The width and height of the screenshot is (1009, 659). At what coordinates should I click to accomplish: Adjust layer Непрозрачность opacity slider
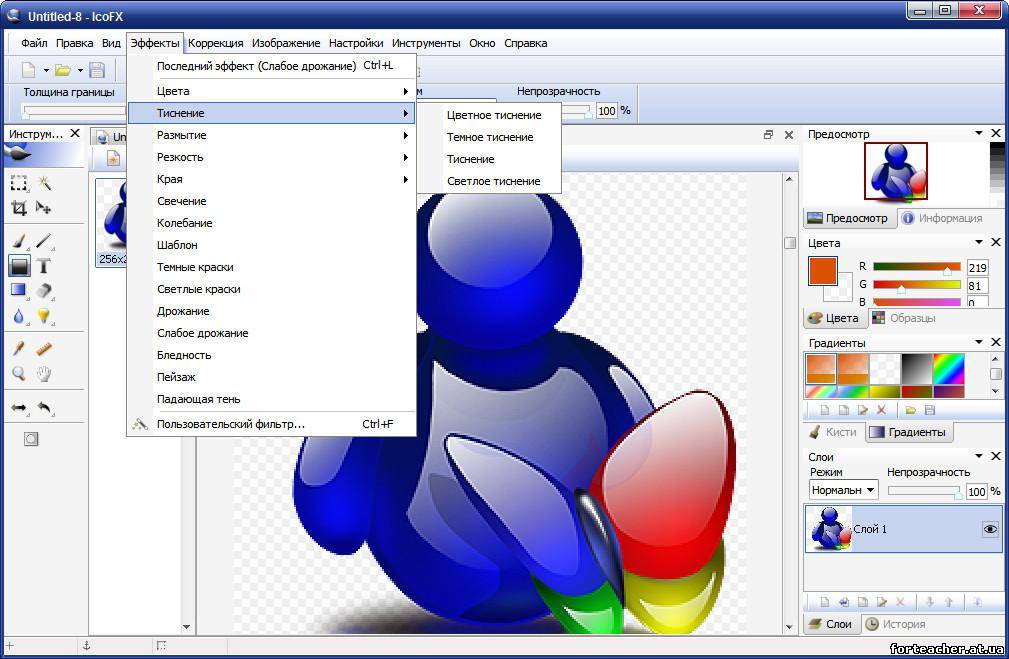(925, 491)
